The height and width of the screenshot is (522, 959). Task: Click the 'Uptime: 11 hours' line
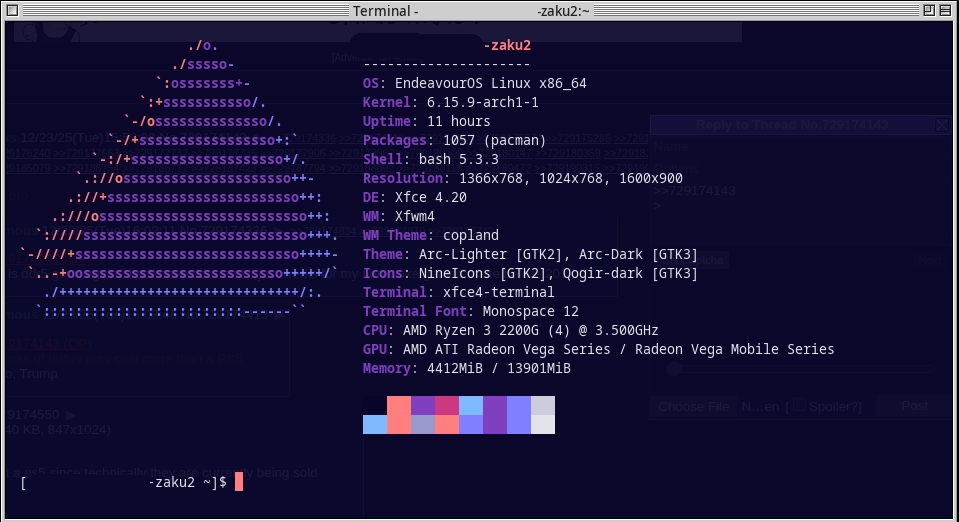426,121
